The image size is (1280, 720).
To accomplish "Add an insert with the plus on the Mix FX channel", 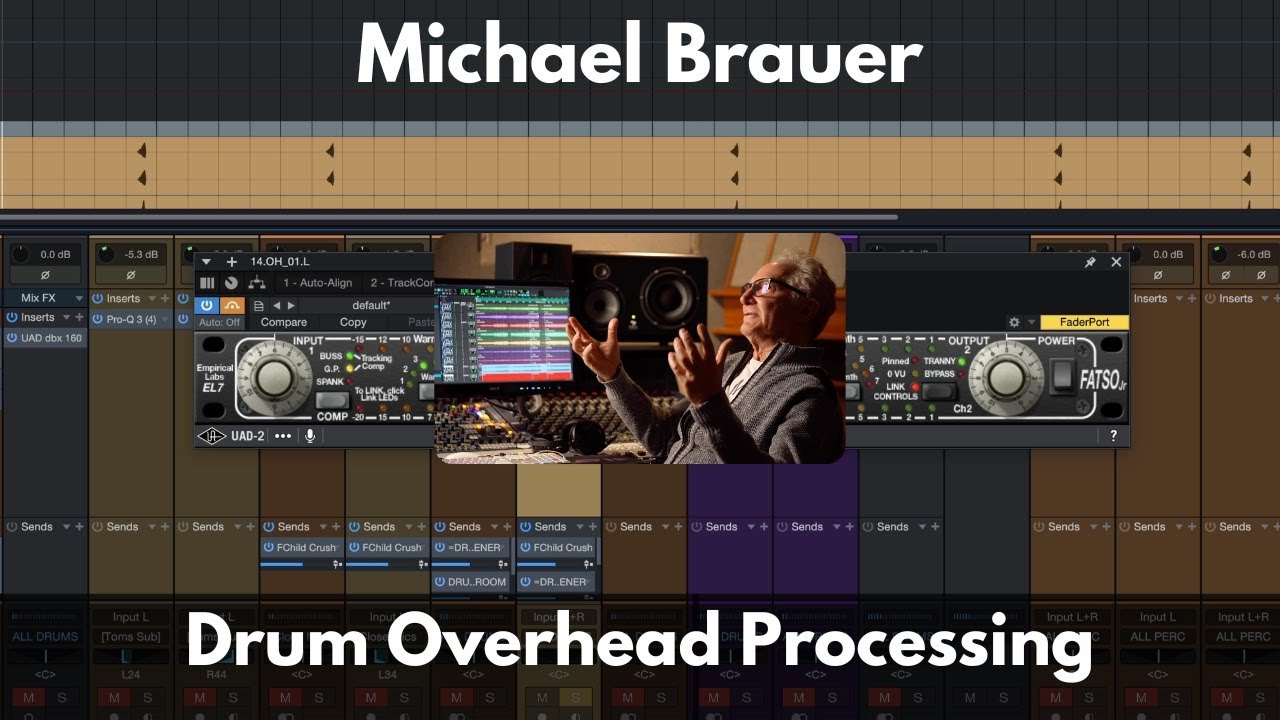I will click(x=79, y=317).
